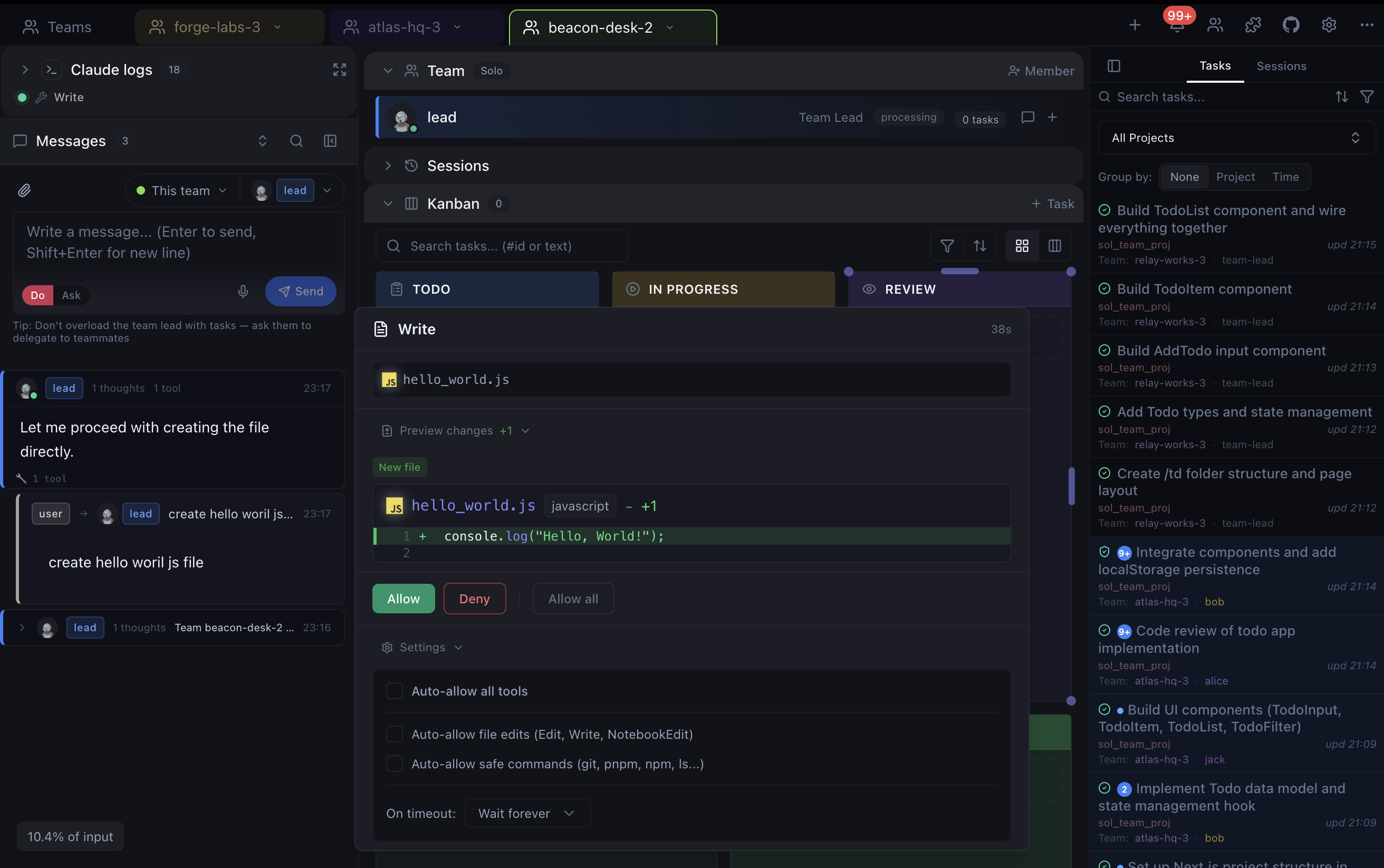1384x868 pixels.
Task: Enable Auto-allow all tools
Action: point(394,691)
